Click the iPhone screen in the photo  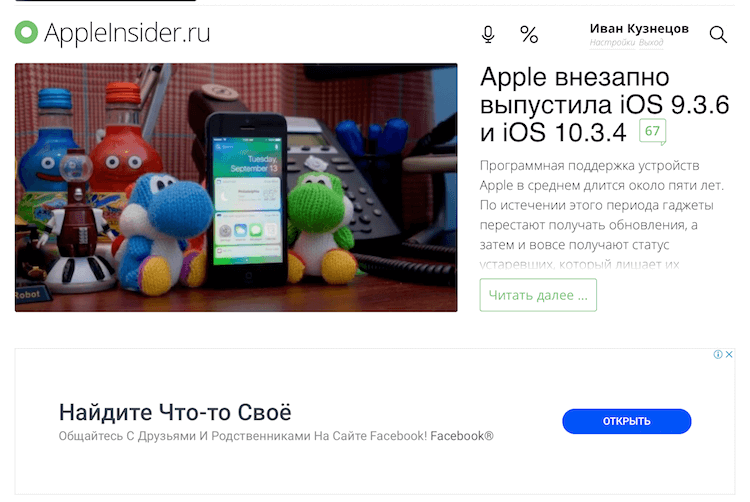click(x=247, y=201)
